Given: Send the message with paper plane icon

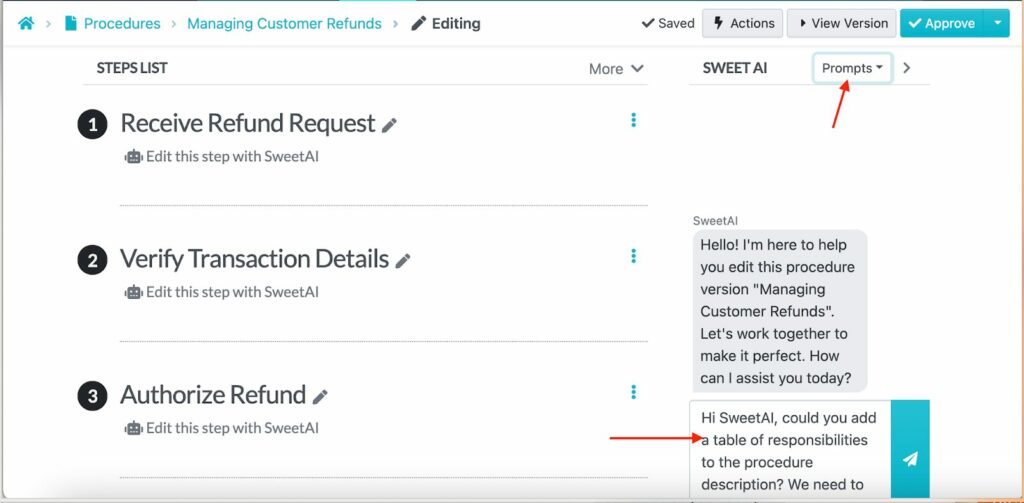Looking at the screenshot, I should tap(909, 459).
